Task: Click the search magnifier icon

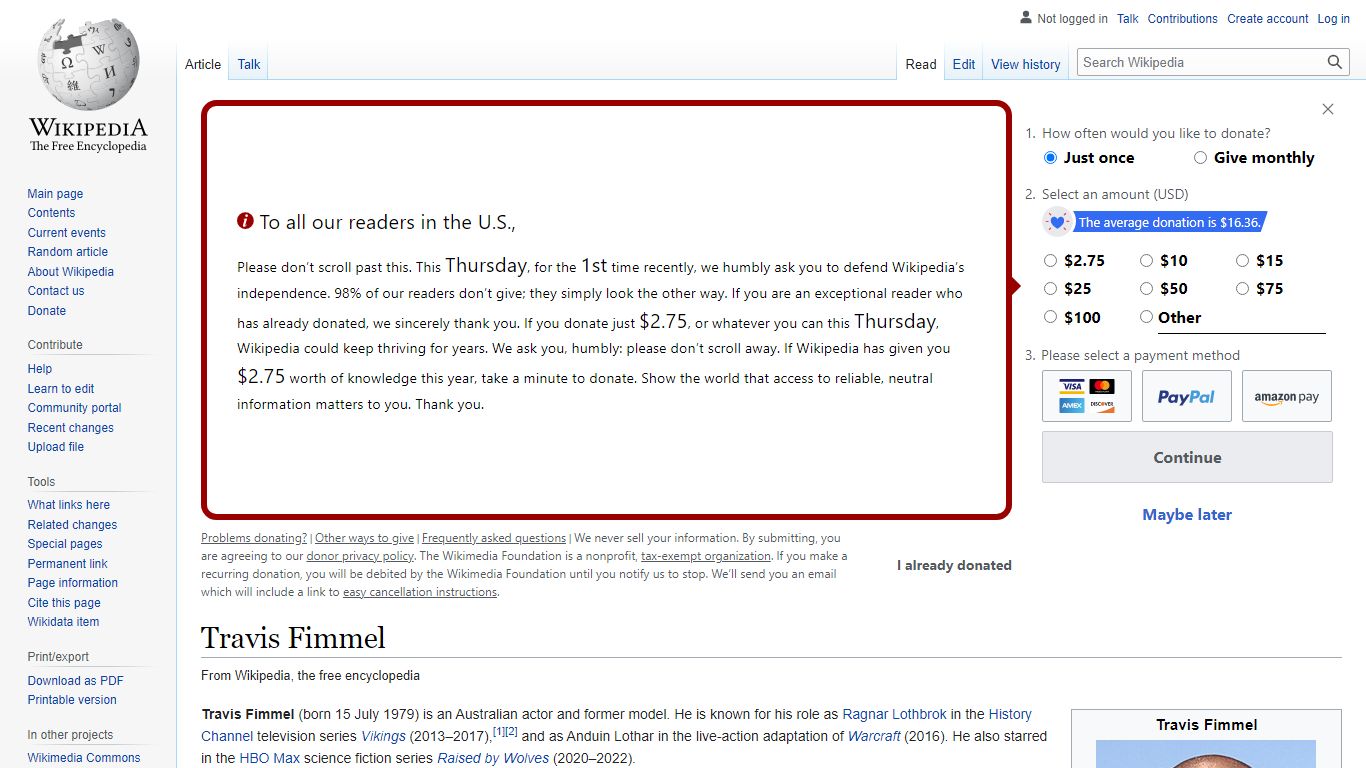Action: (1335, 62)
